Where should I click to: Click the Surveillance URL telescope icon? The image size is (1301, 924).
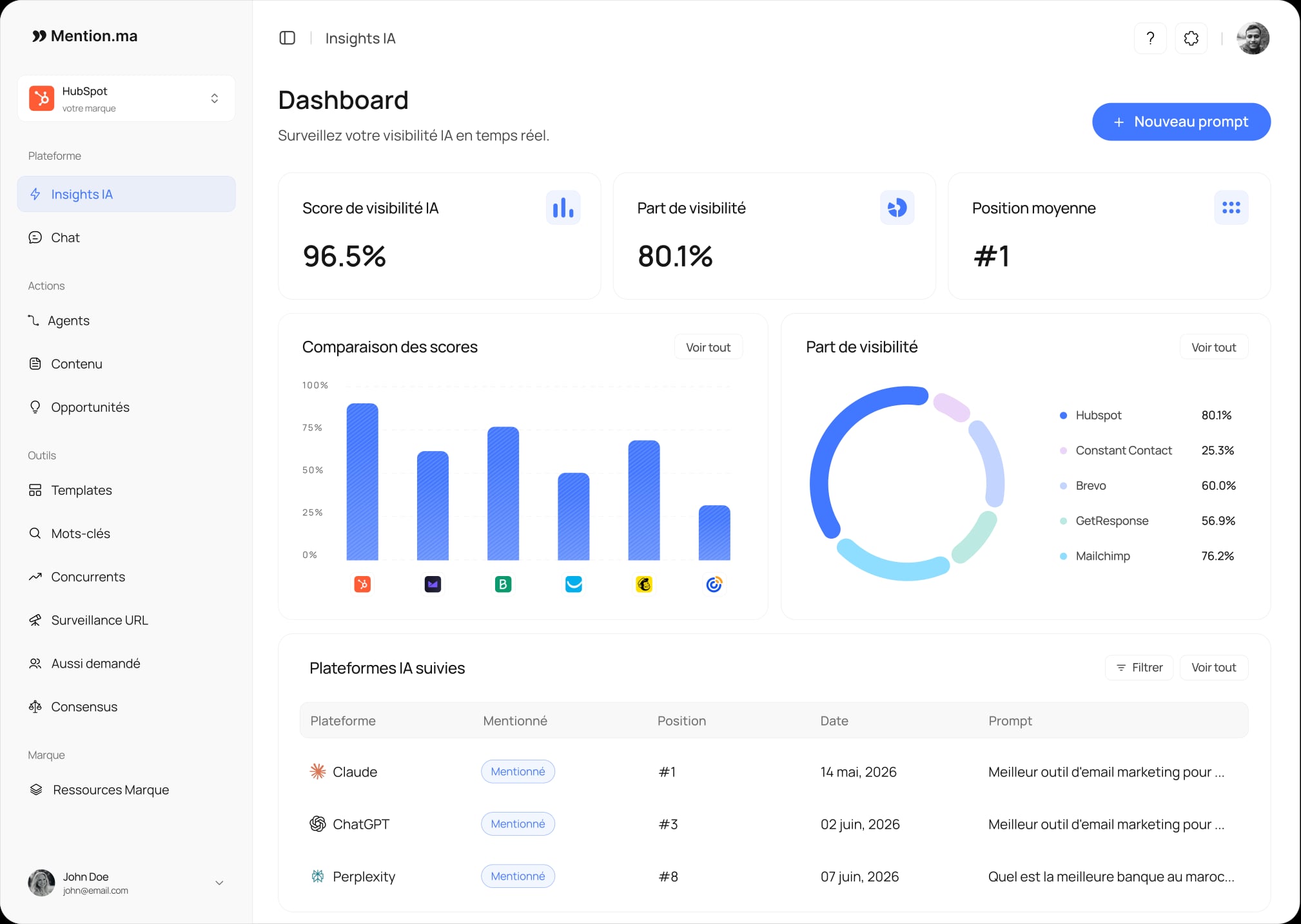click(x=35, y=620)
